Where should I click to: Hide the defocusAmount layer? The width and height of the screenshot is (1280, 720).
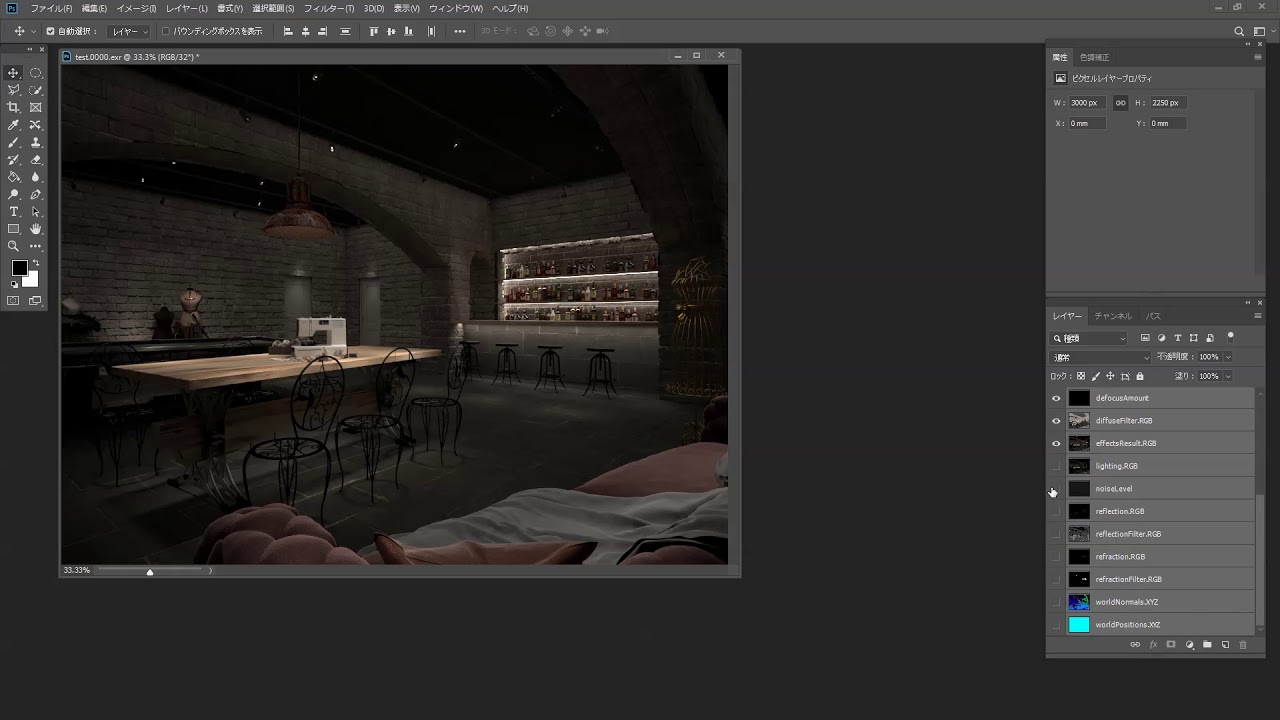(x=1056, y=398)
